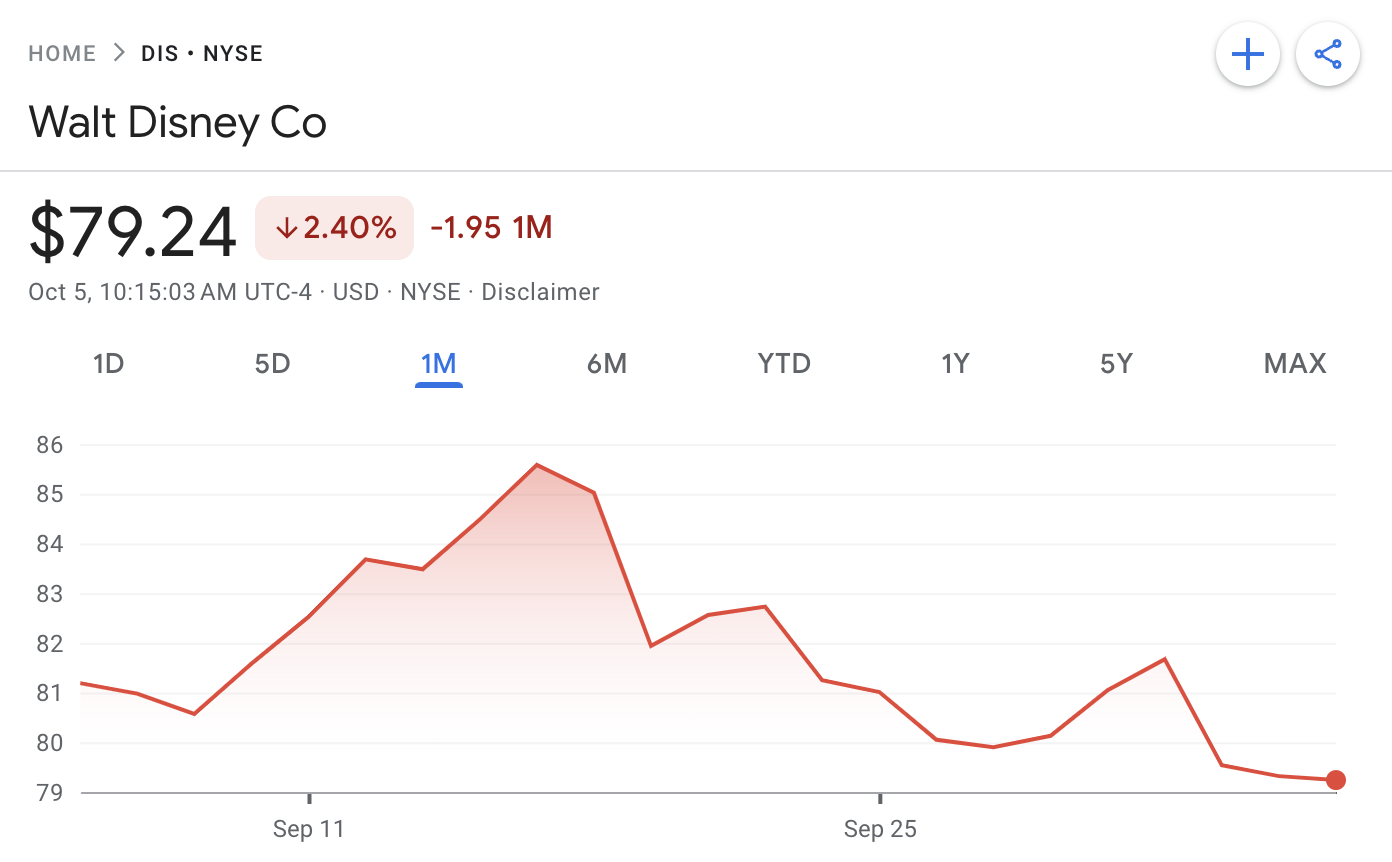Click the Sep 11 axis marker
The height and width of the screenshot is (862, 1392).
[x=308, y=829]
